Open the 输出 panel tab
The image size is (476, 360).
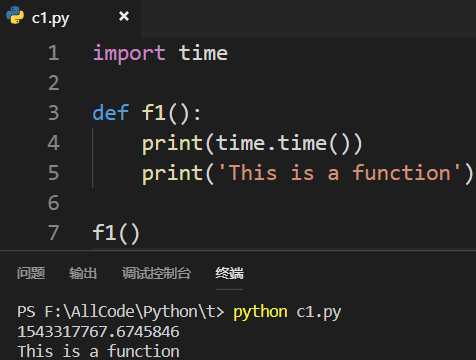[83, 273]
